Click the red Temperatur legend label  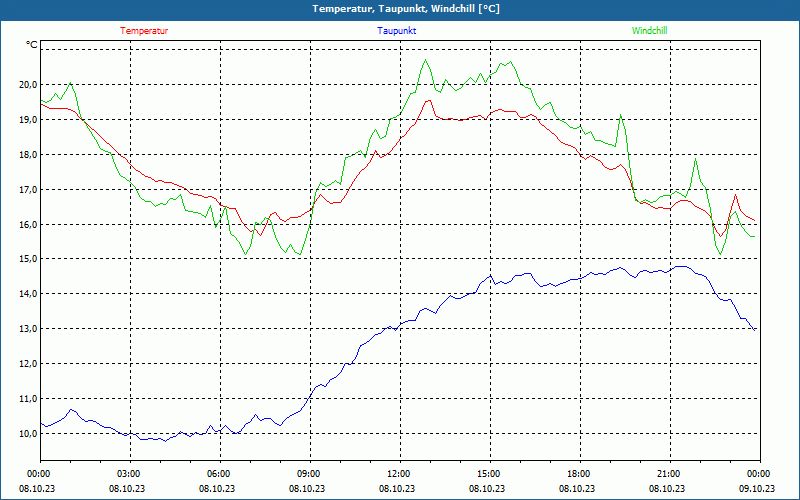pos(144,31)
